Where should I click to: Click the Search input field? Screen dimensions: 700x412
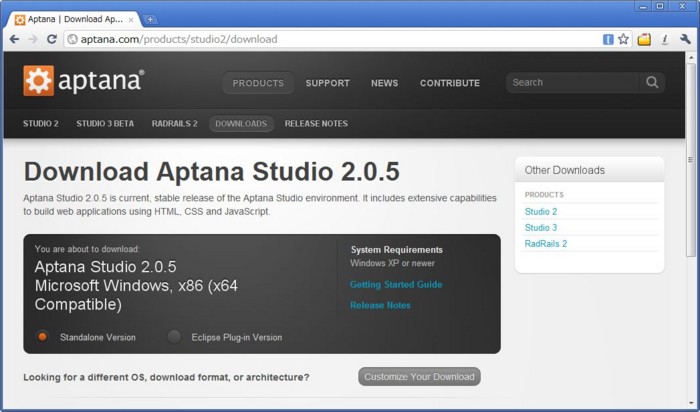tap(574, 83)
